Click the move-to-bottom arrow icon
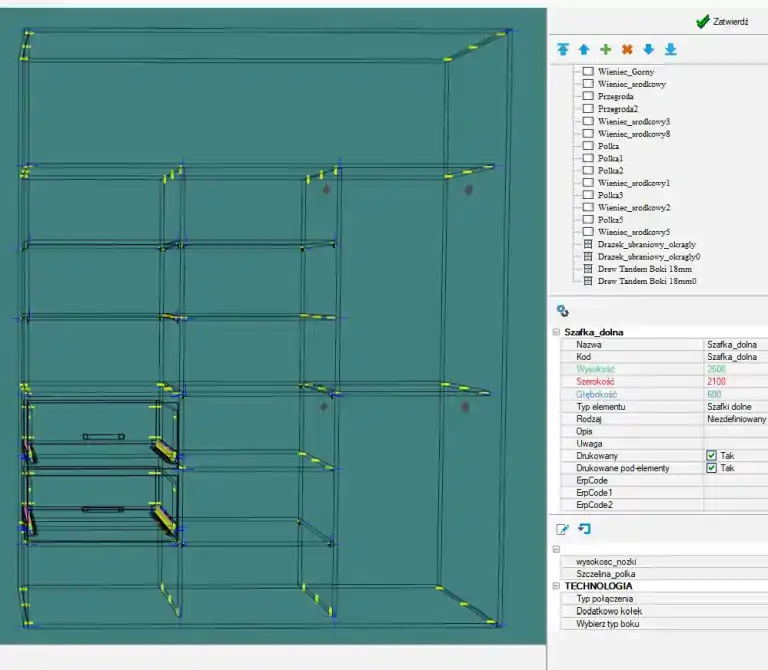 click(x=671, y=49)
